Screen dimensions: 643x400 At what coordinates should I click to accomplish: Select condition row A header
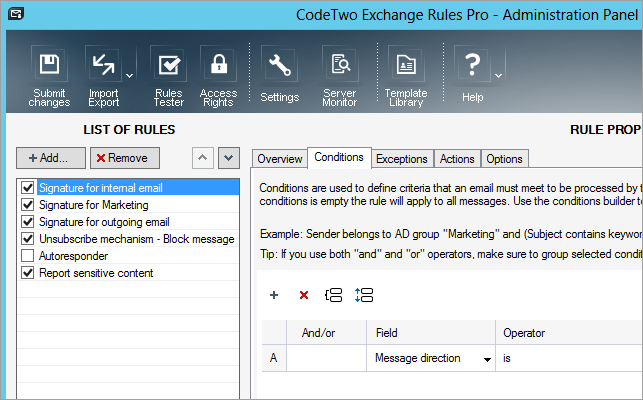tap(274, 358)
